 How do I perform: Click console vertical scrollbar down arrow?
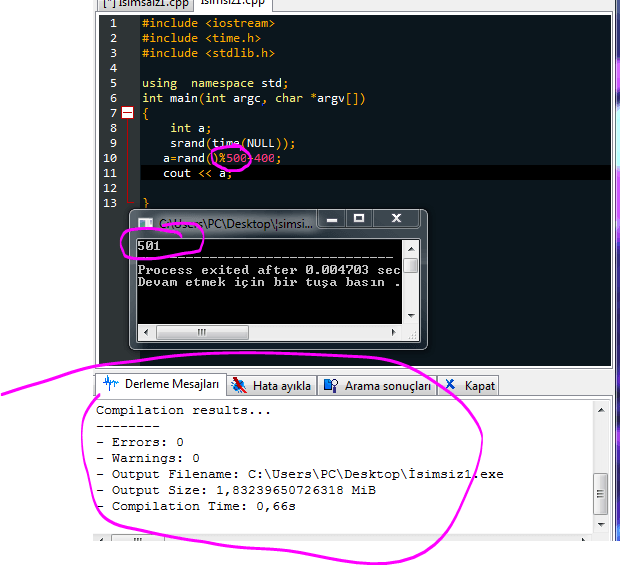[411, 316]
